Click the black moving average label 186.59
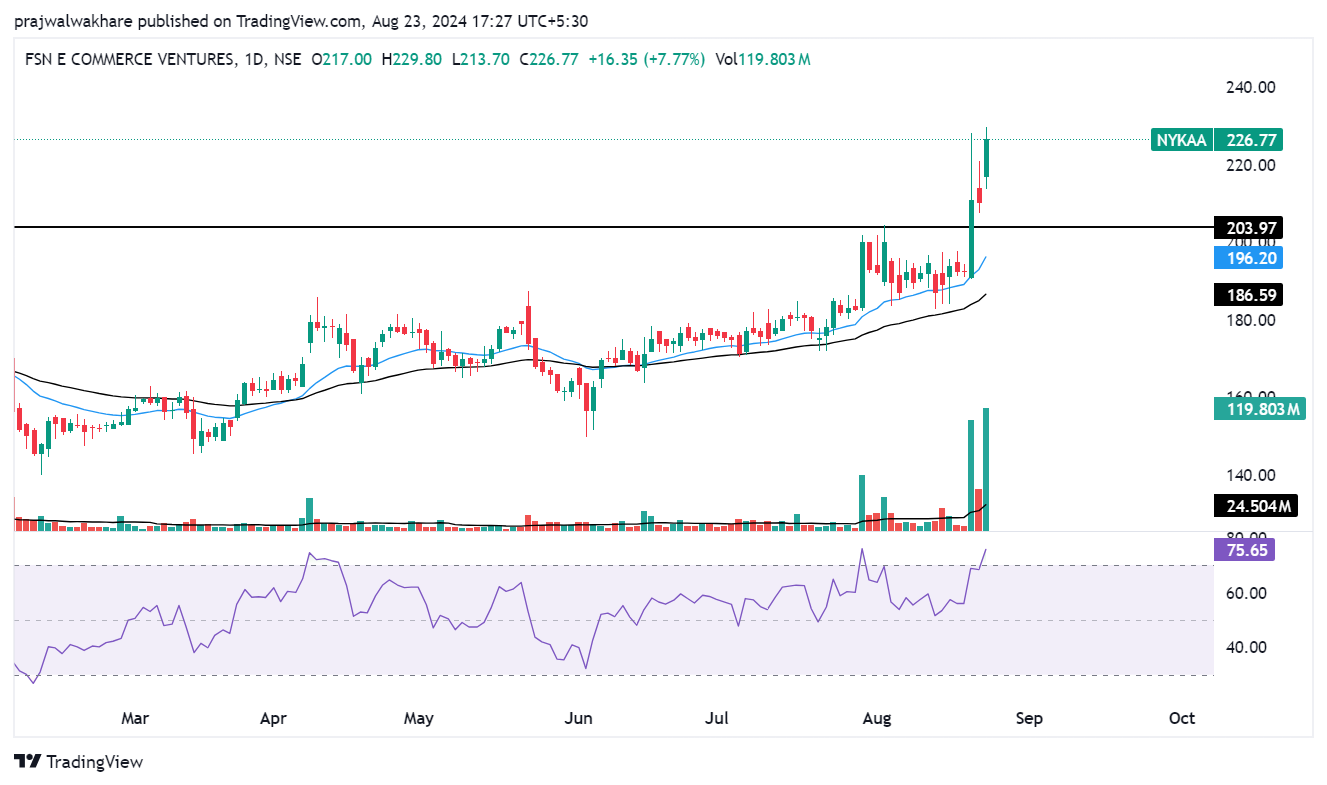This screenshot has height=785, width=1327. tap(1247, 295)
